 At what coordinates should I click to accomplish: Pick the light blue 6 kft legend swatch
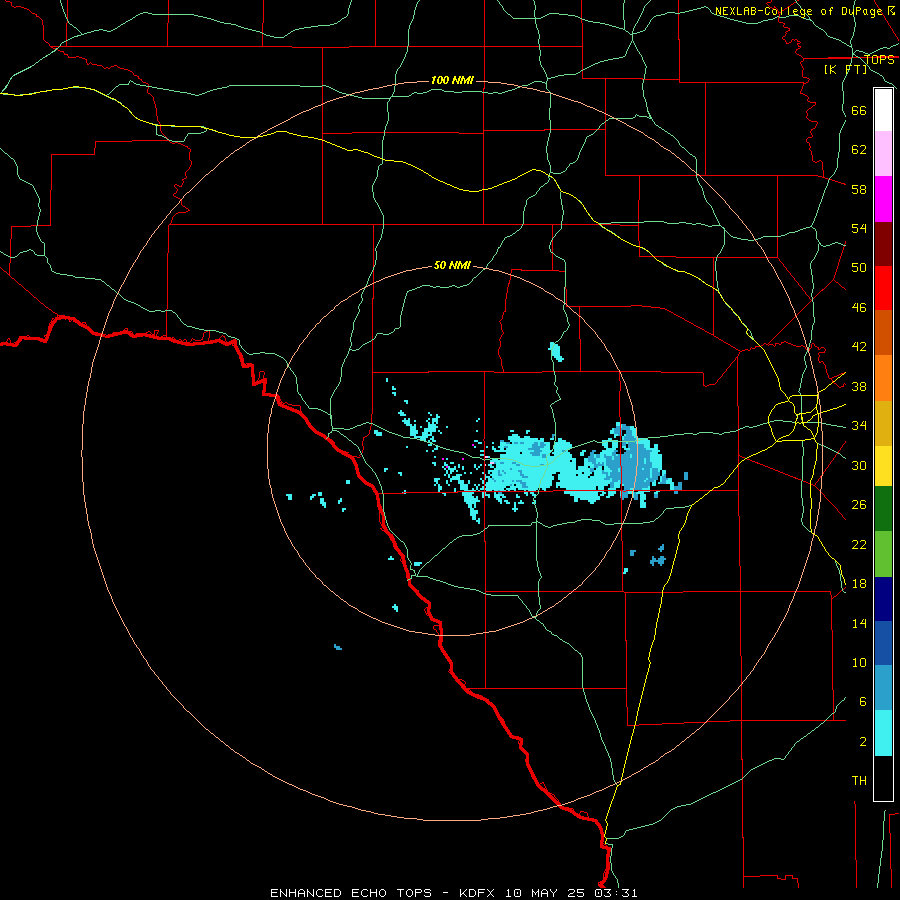coord(883,688)
